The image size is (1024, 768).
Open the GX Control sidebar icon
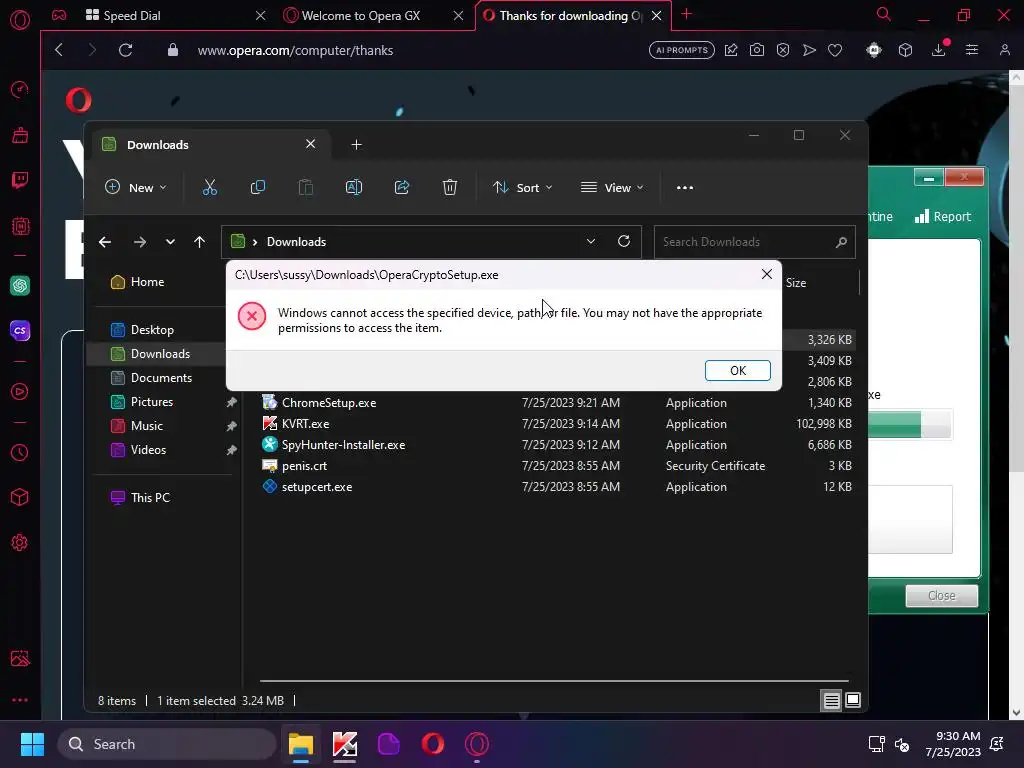click(x=20, y=89)
